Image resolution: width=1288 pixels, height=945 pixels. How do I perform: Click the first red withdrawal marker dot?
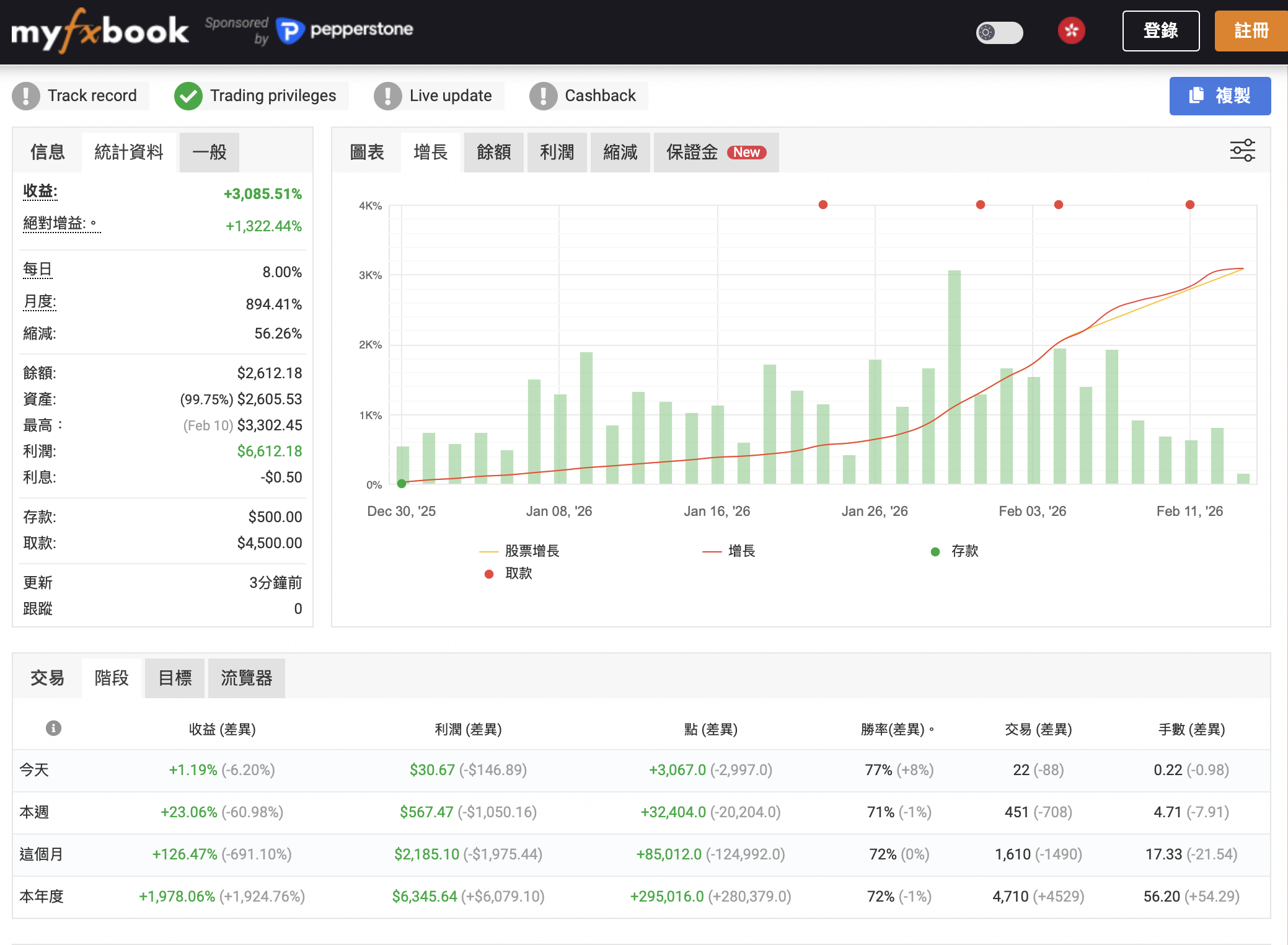click(x=823, y=205)
